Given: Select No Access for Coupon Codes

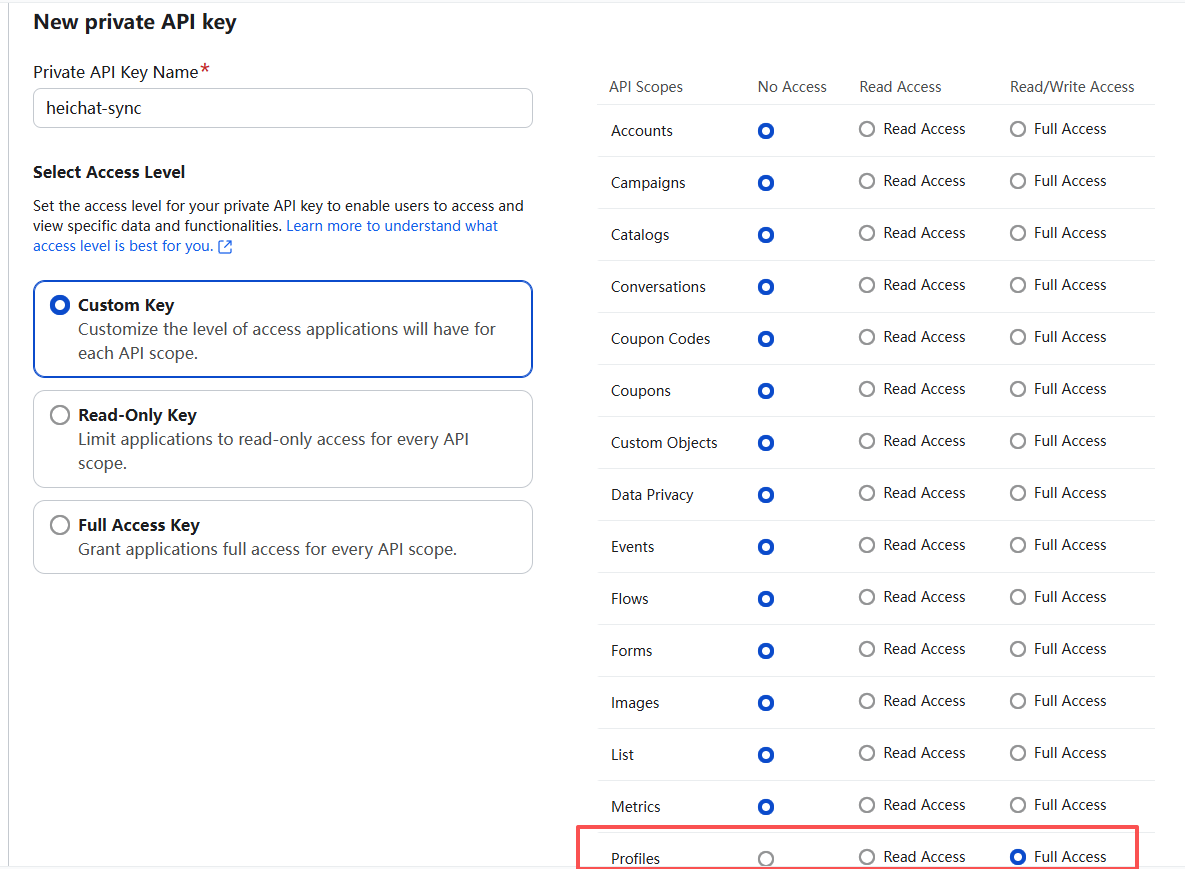Looking at the screenshot, I should [766, 339].
